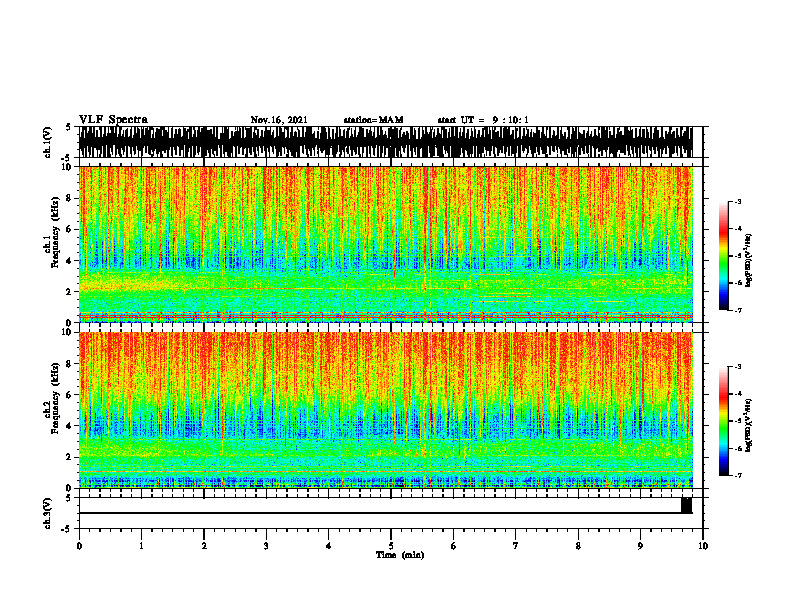792x612 pixels.
Task: Click the ch.2 "Frequency (kHz)" axis label
Action: point(55,398)
